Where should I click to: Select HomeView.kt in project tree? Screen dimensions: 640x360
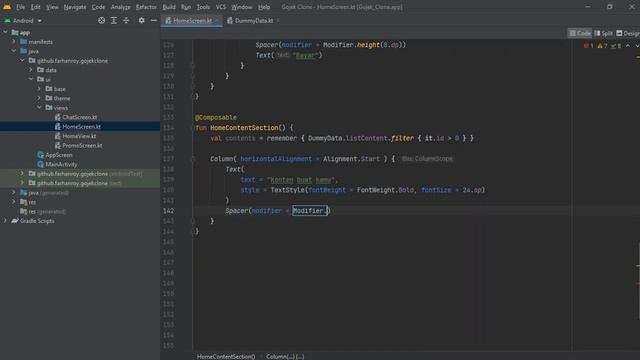pos(79,136)
